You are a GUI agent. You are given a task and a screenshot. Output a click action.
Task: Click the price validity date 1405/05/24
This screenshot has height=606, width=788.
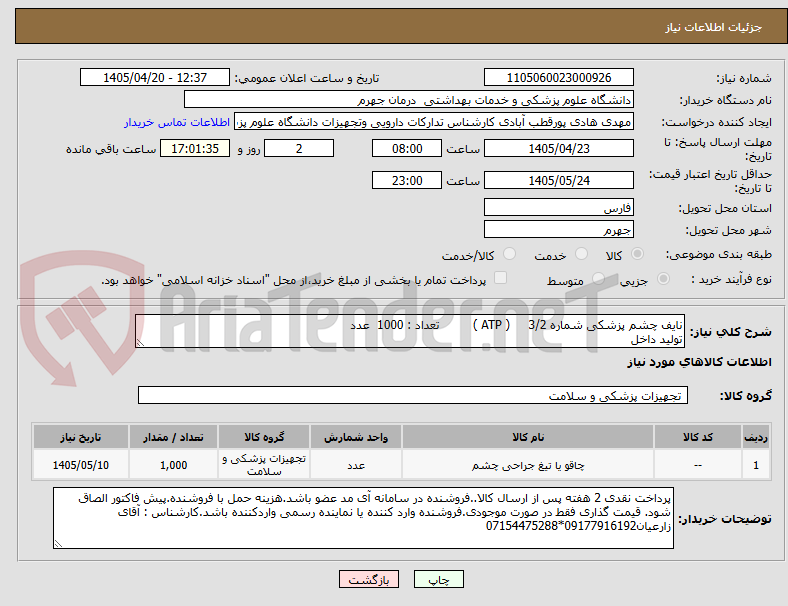tap(558, 180)
